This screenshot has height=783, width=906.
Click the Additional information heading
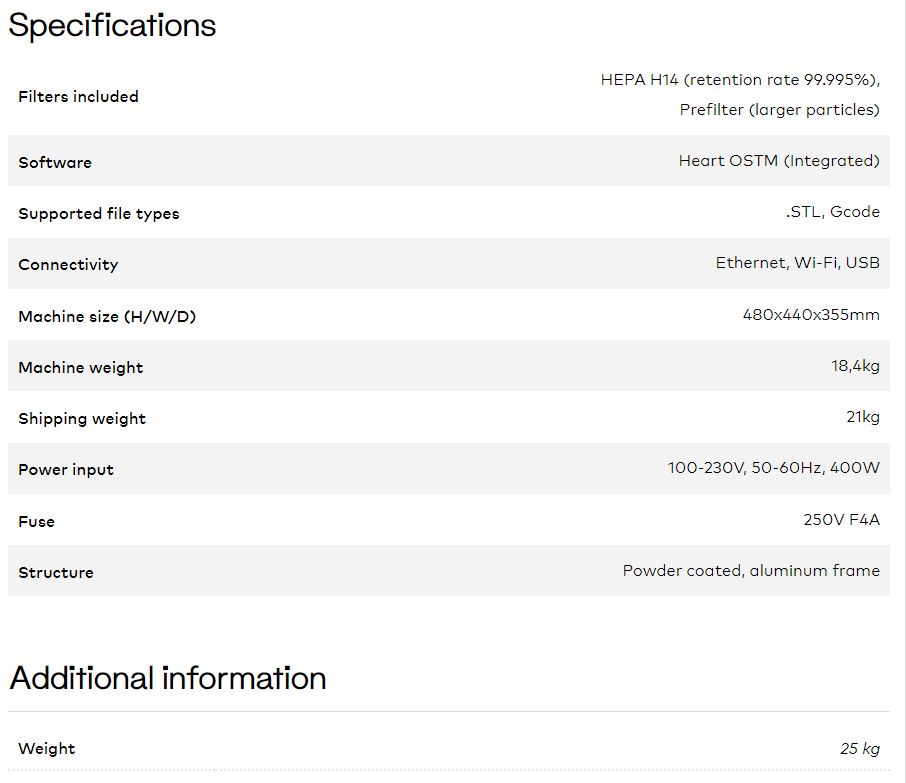pyautogui.click(x=168, y=678)
